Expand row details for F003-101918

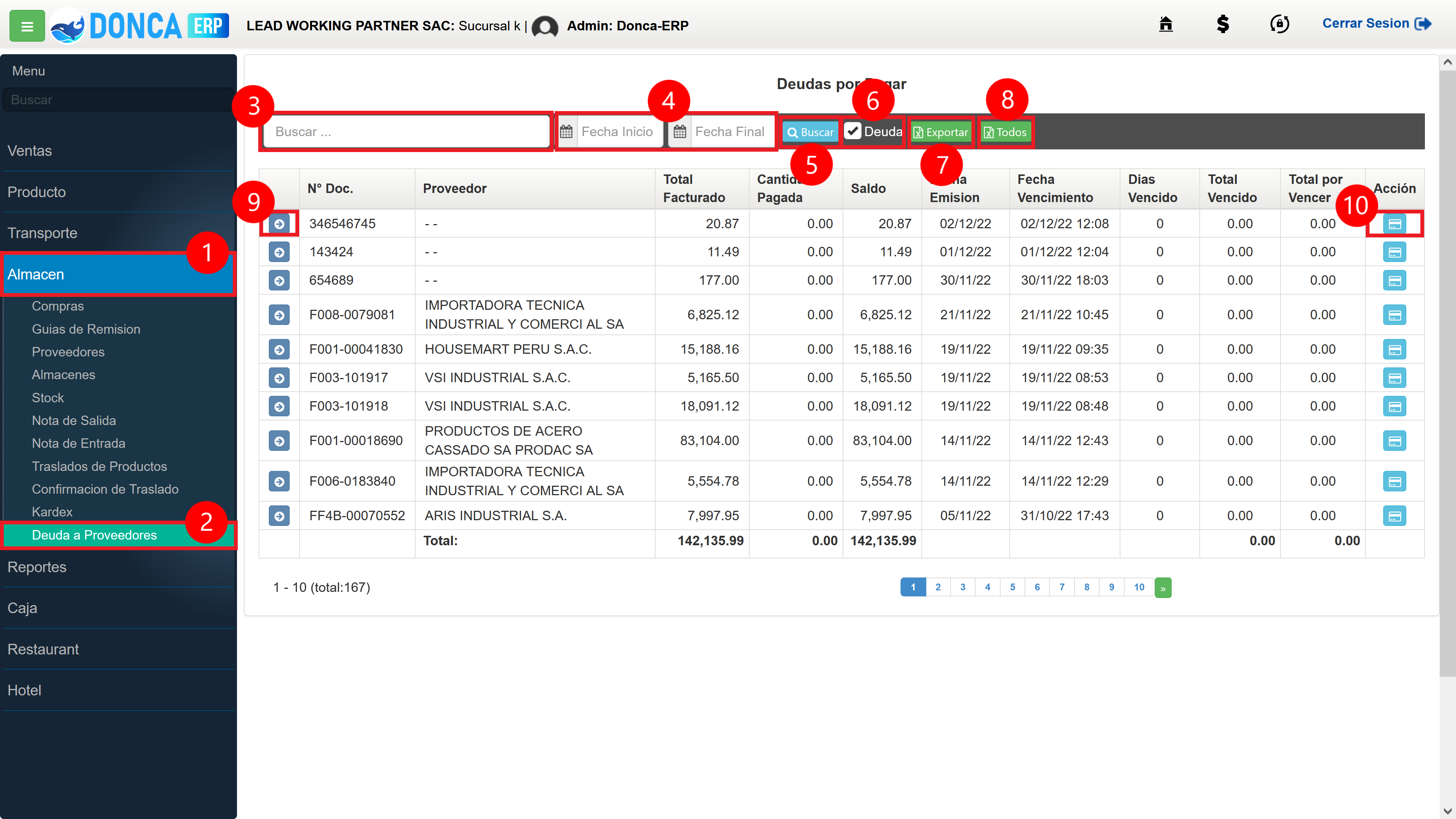click(279, 406)
